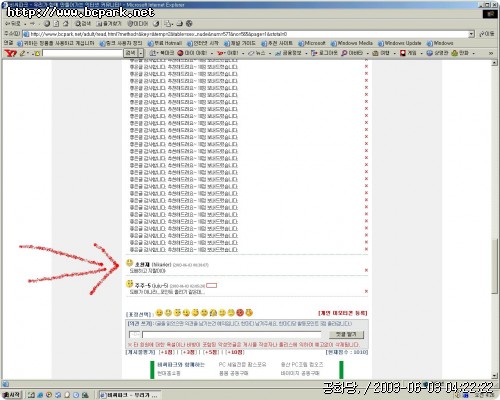Open the Windows Media link
Screen dimensions: 500x400
tap(352, 43)
